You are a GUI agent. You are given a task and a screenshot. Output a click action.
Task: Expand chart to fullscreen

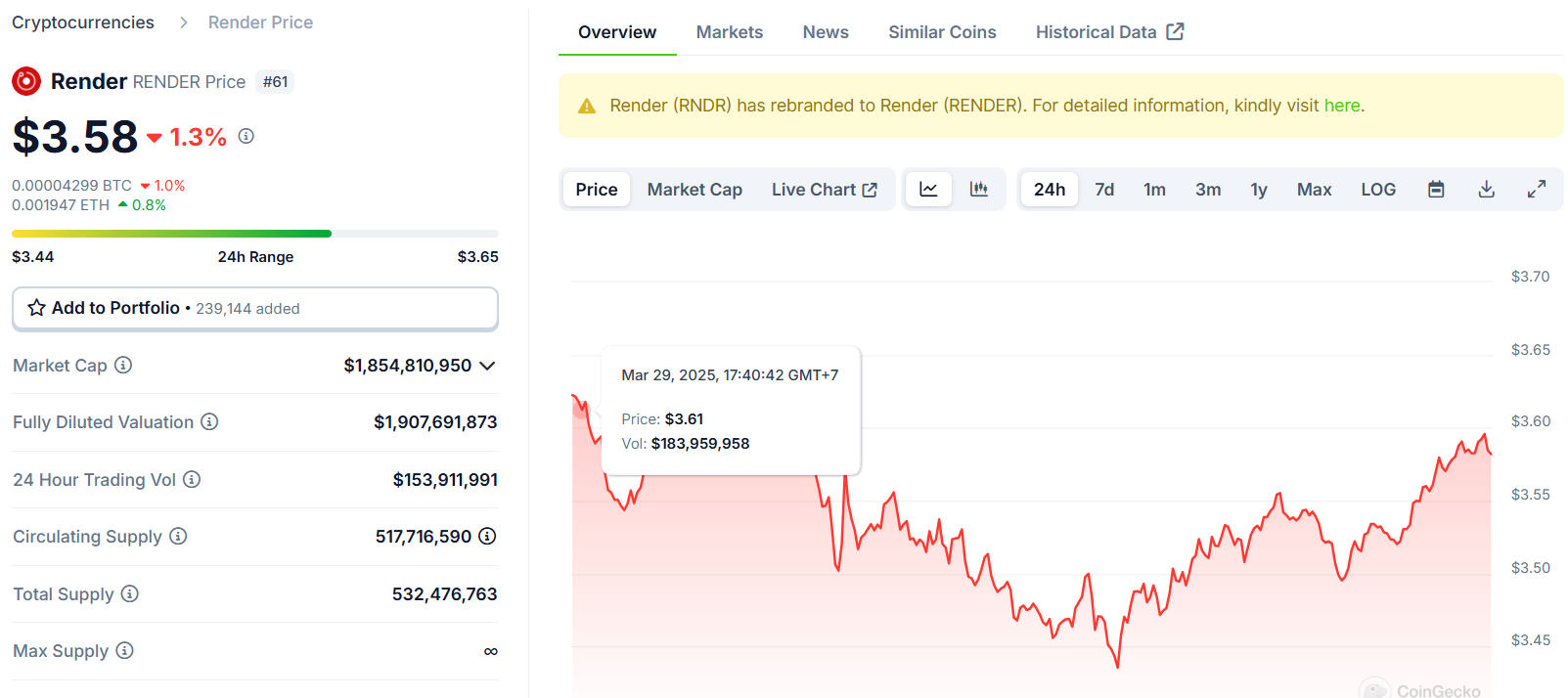(x=1537, y=190)
